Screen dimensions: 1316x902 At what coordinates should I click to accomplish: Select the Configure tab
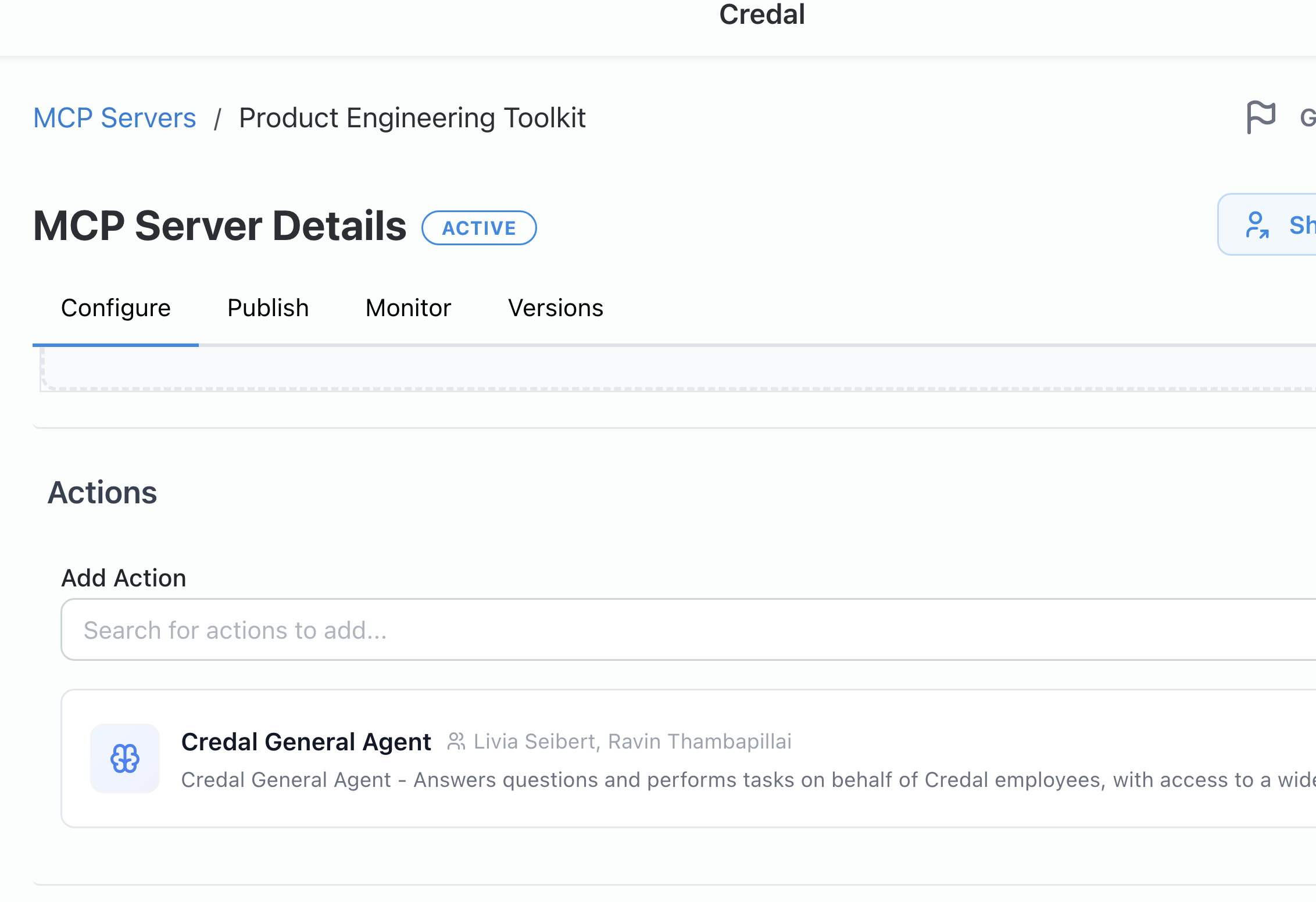[116, 307]
